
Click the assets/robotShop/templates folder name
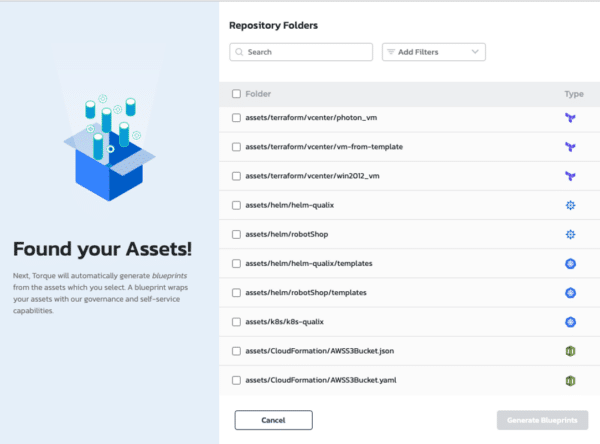(x=297, y=293)
